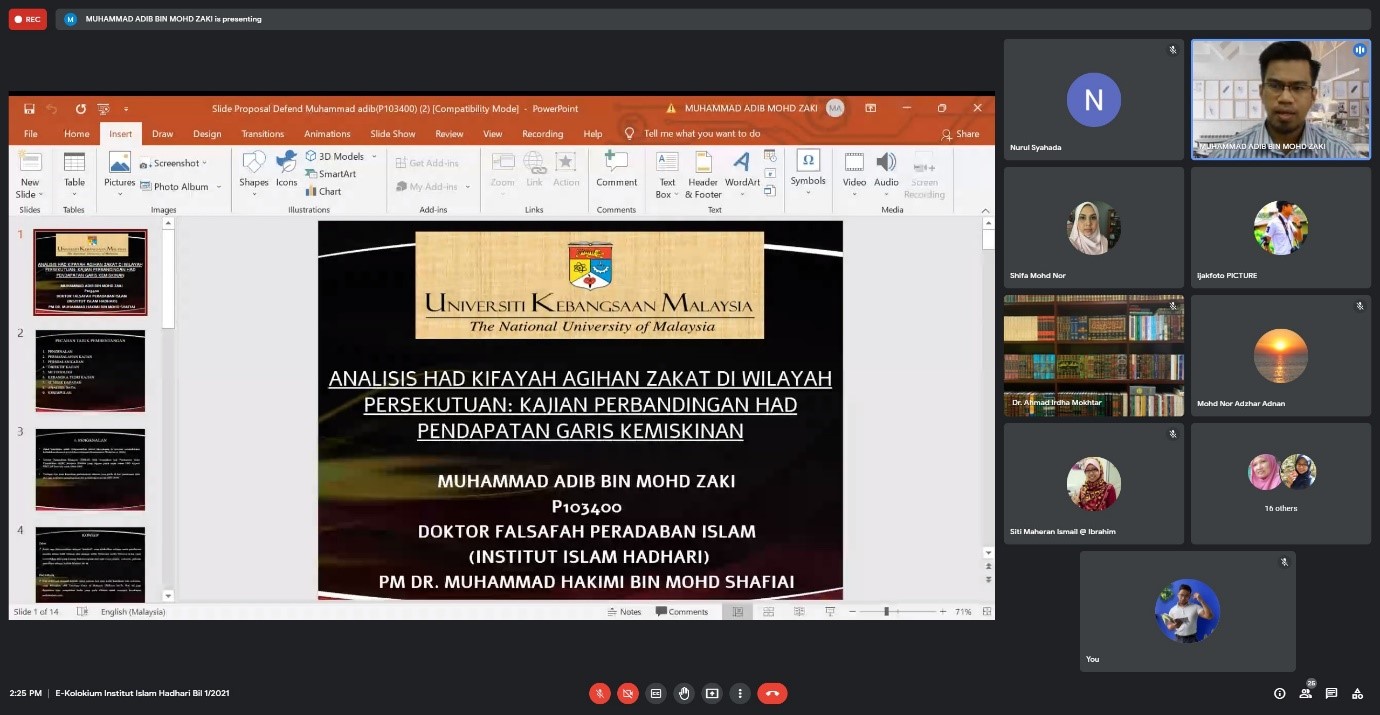This screenshot has height=715, width=1380.
Task: Unmute the microphone
Action: [600, 693]
